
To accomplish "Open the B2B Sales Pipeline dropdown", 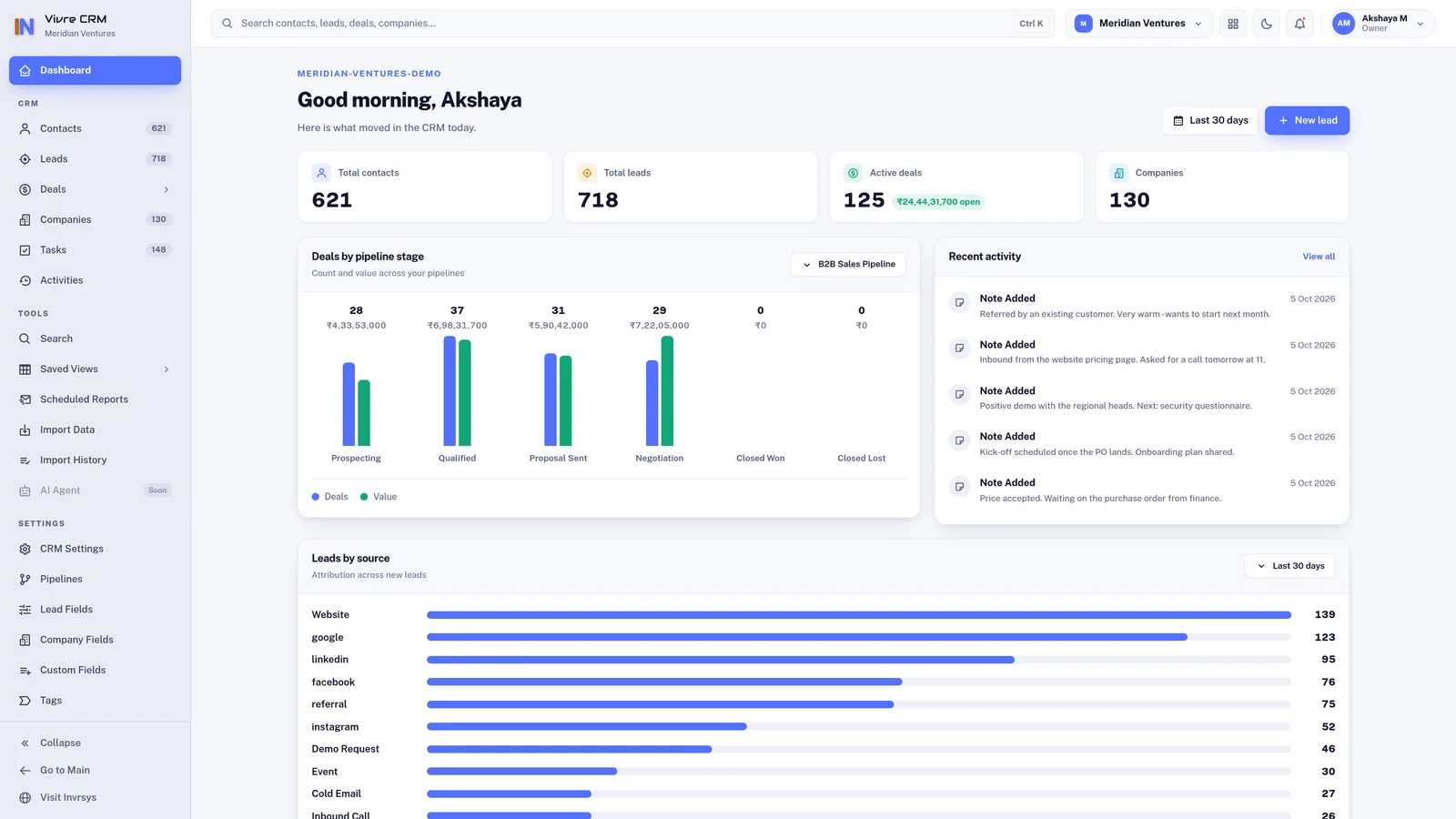I will click(x=848, y=264).
